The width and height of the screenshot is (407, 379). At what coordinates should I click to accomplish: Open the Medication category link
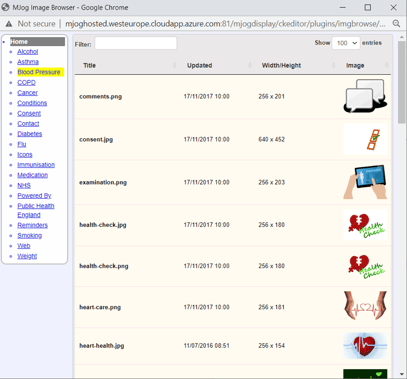(32, 175)
